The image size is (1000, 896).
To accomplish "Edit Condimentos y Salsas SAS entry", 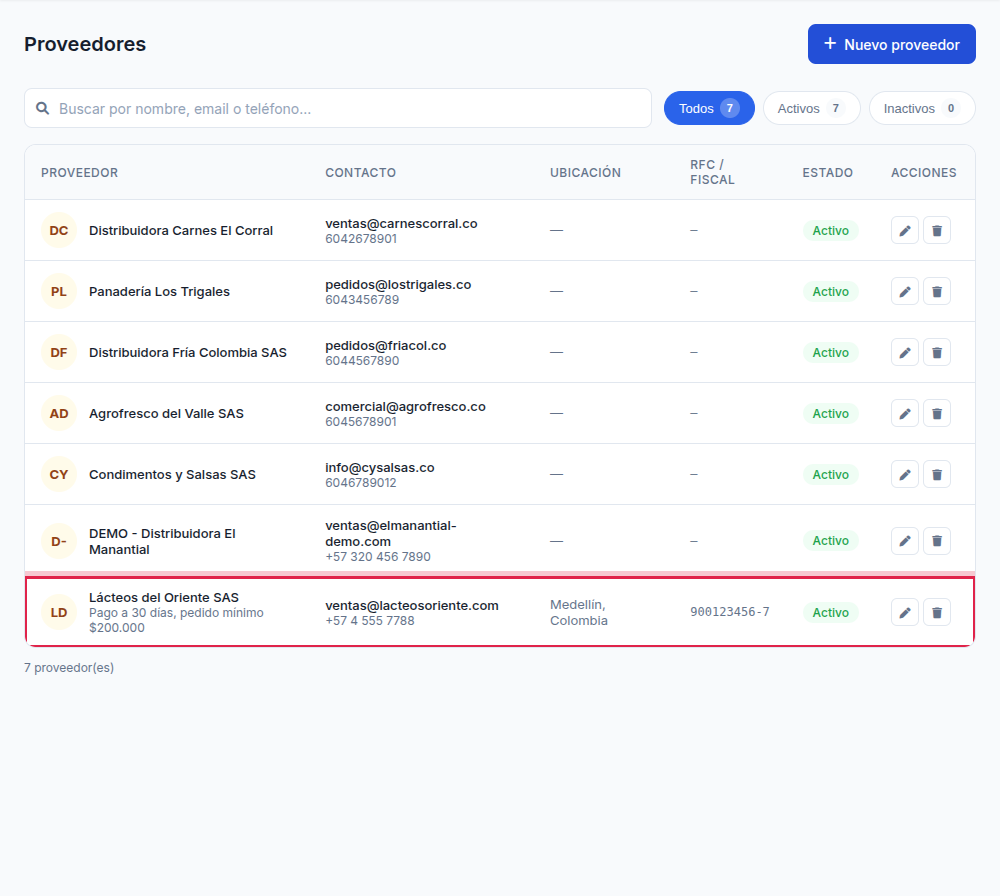I will 904,474.
